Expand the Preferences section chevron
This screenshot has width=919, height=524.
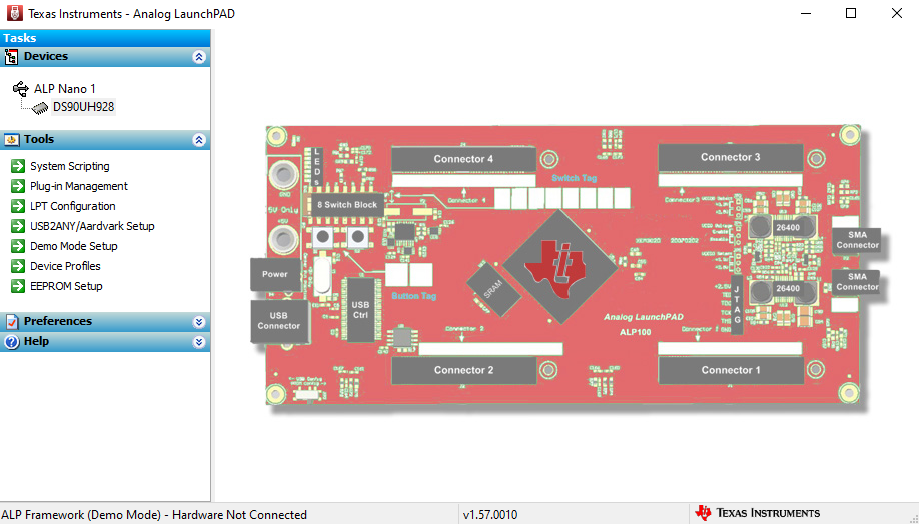click(x=199, y=322)
